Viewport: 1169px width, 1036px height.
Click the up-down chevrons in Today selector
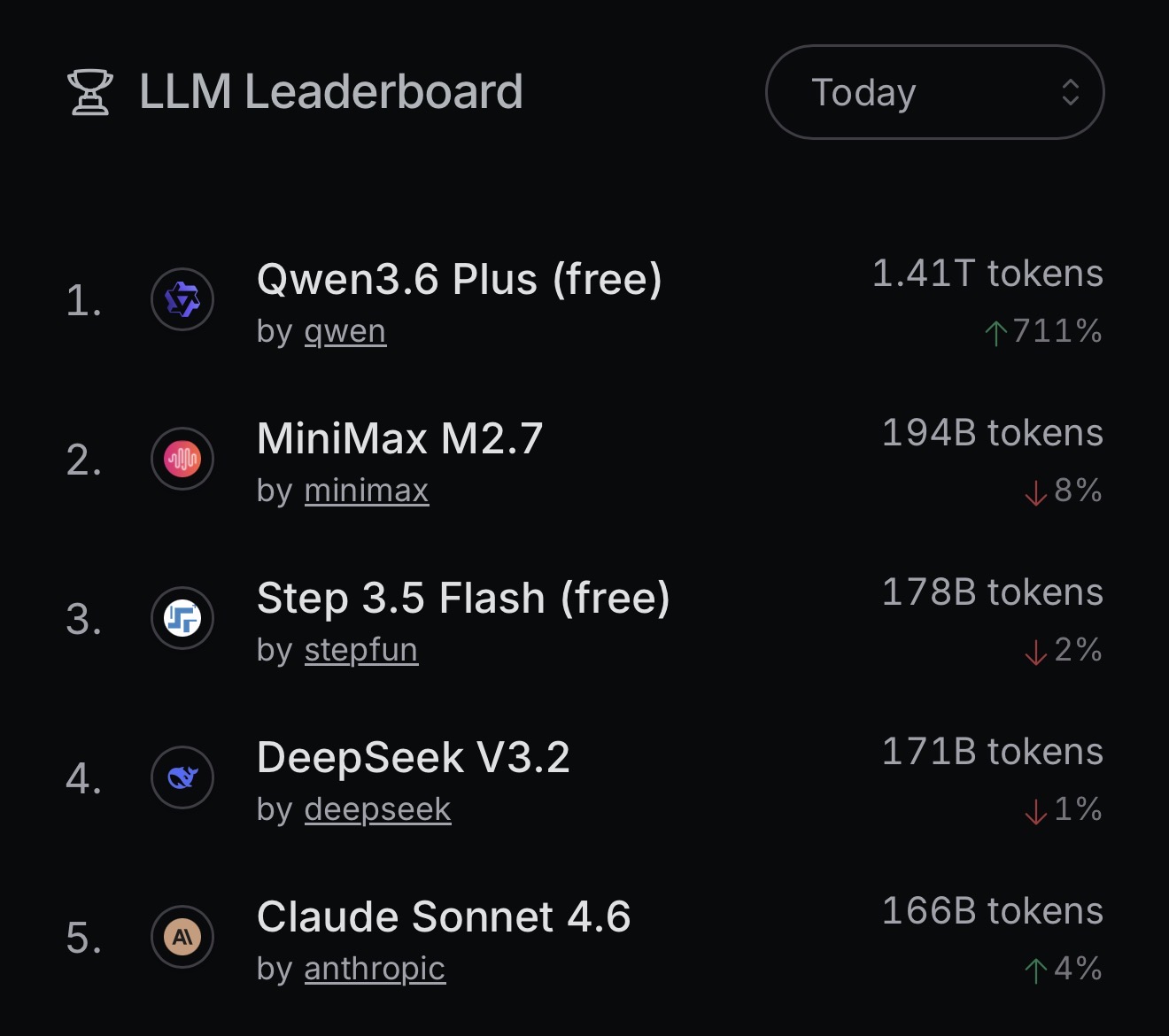(1071, 92)
